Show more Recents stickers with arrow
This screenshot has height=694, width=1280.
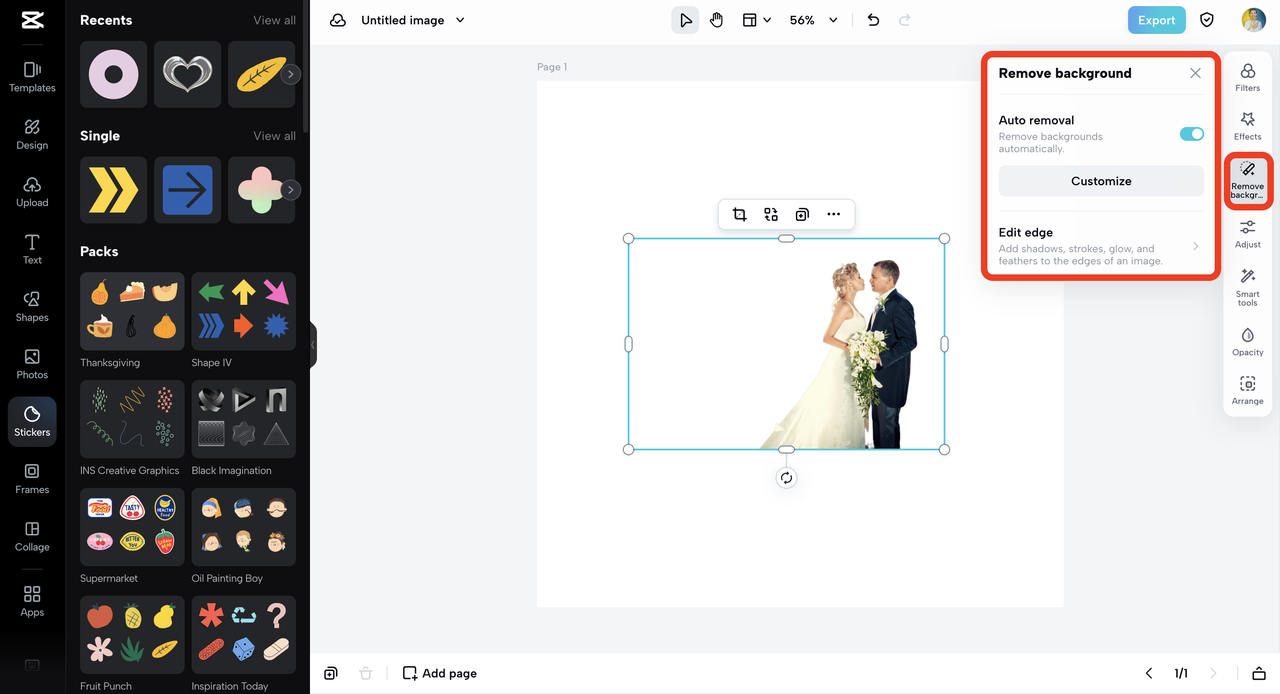(291, 74)
